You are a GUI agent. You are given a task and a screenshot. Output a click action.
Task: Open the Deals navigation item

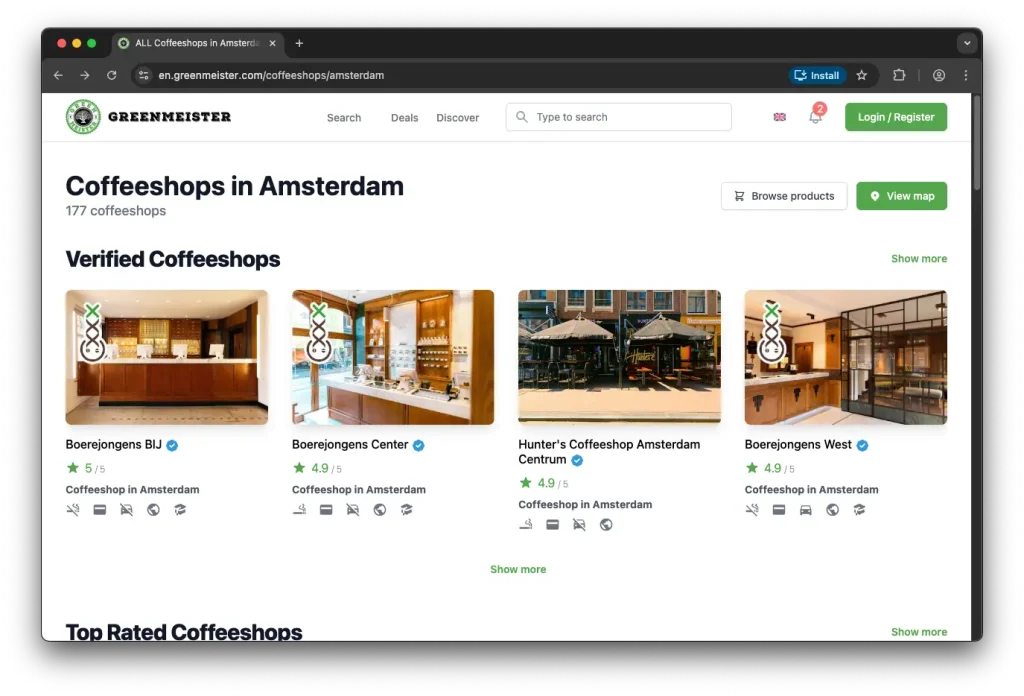click(404, 117)
